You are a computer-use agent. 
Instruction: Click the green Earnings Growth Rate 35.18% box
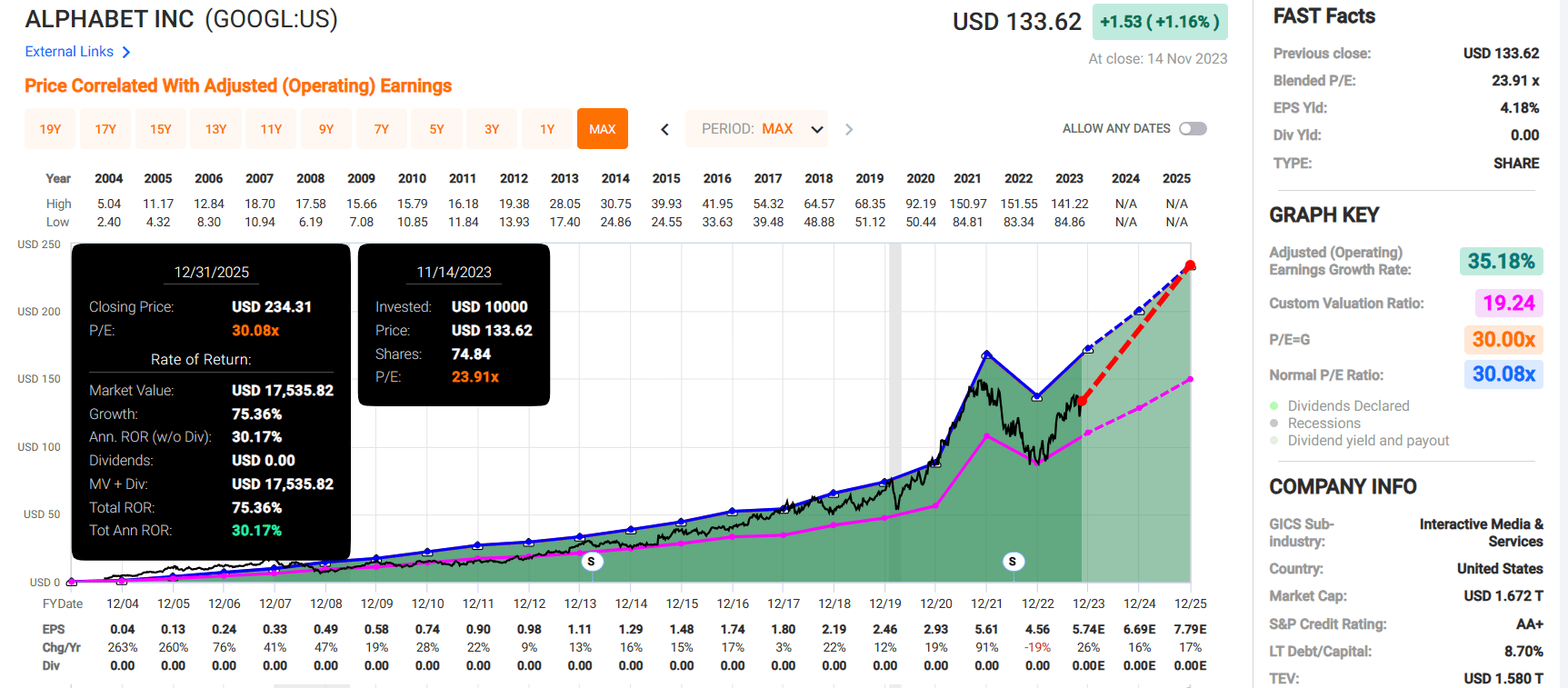(x=1500, y=262)
